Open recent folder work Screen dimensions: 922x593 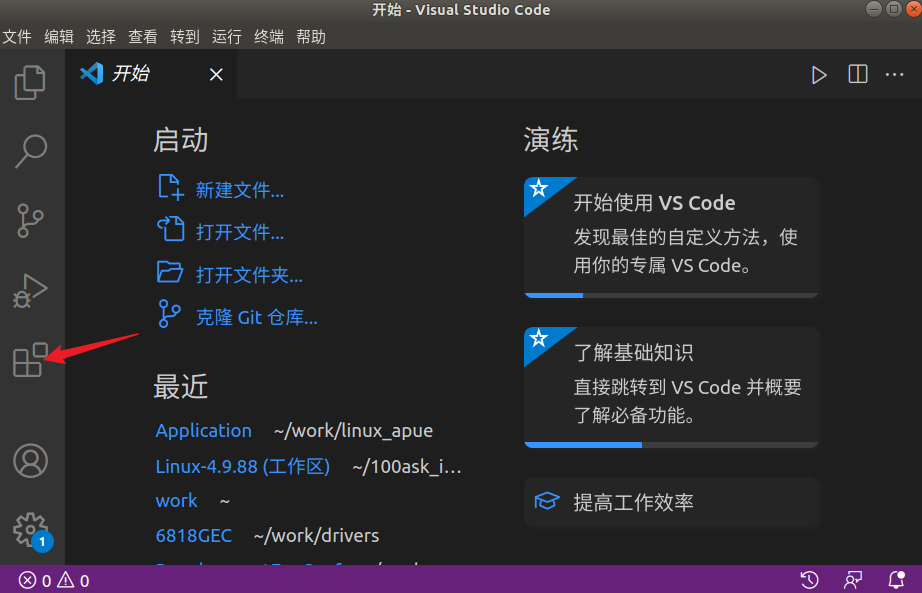(x=176, y=501)
